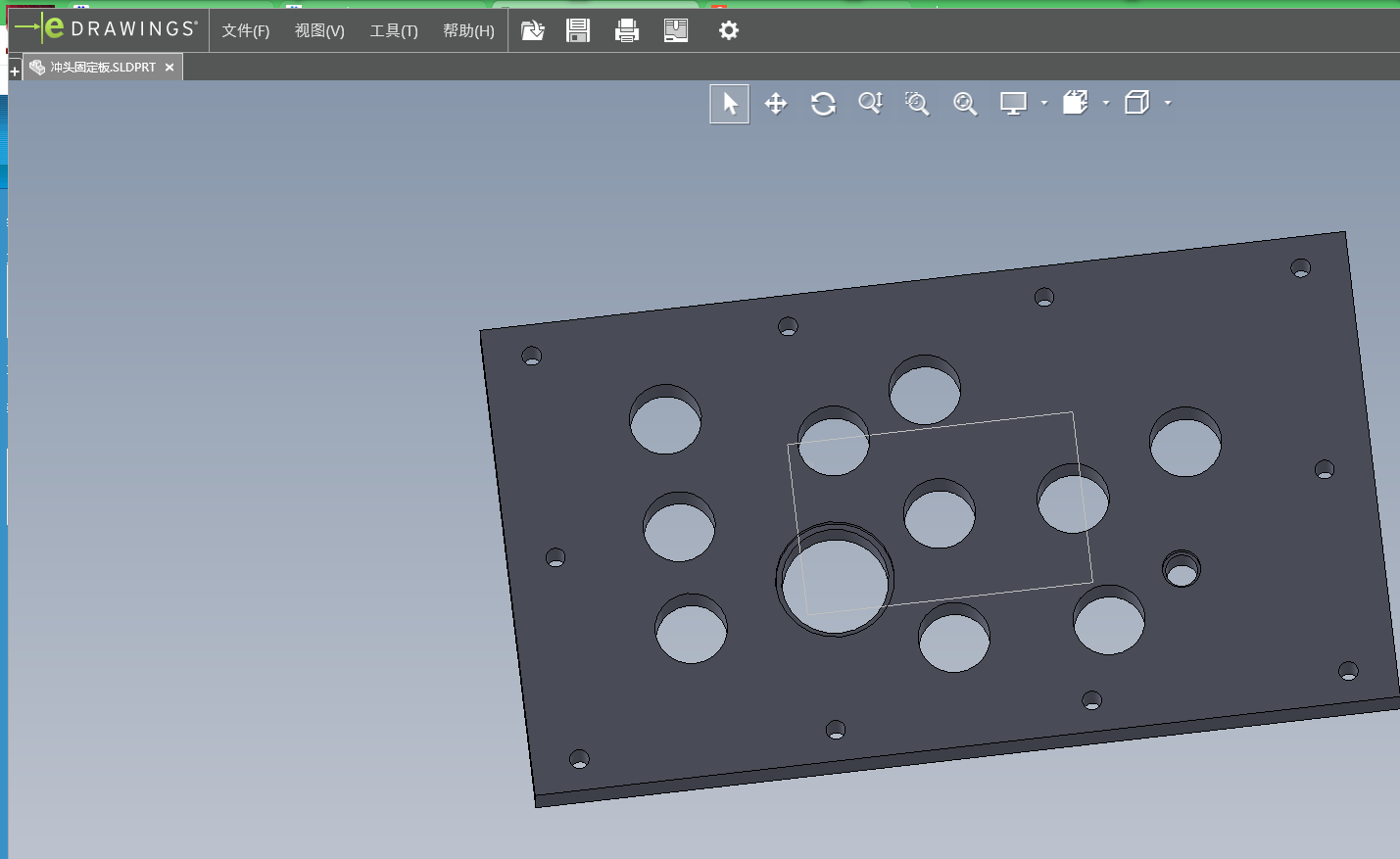Open the Options gear icon
The width and height of the screenshot is (1400, 859).
coord(728,30)
